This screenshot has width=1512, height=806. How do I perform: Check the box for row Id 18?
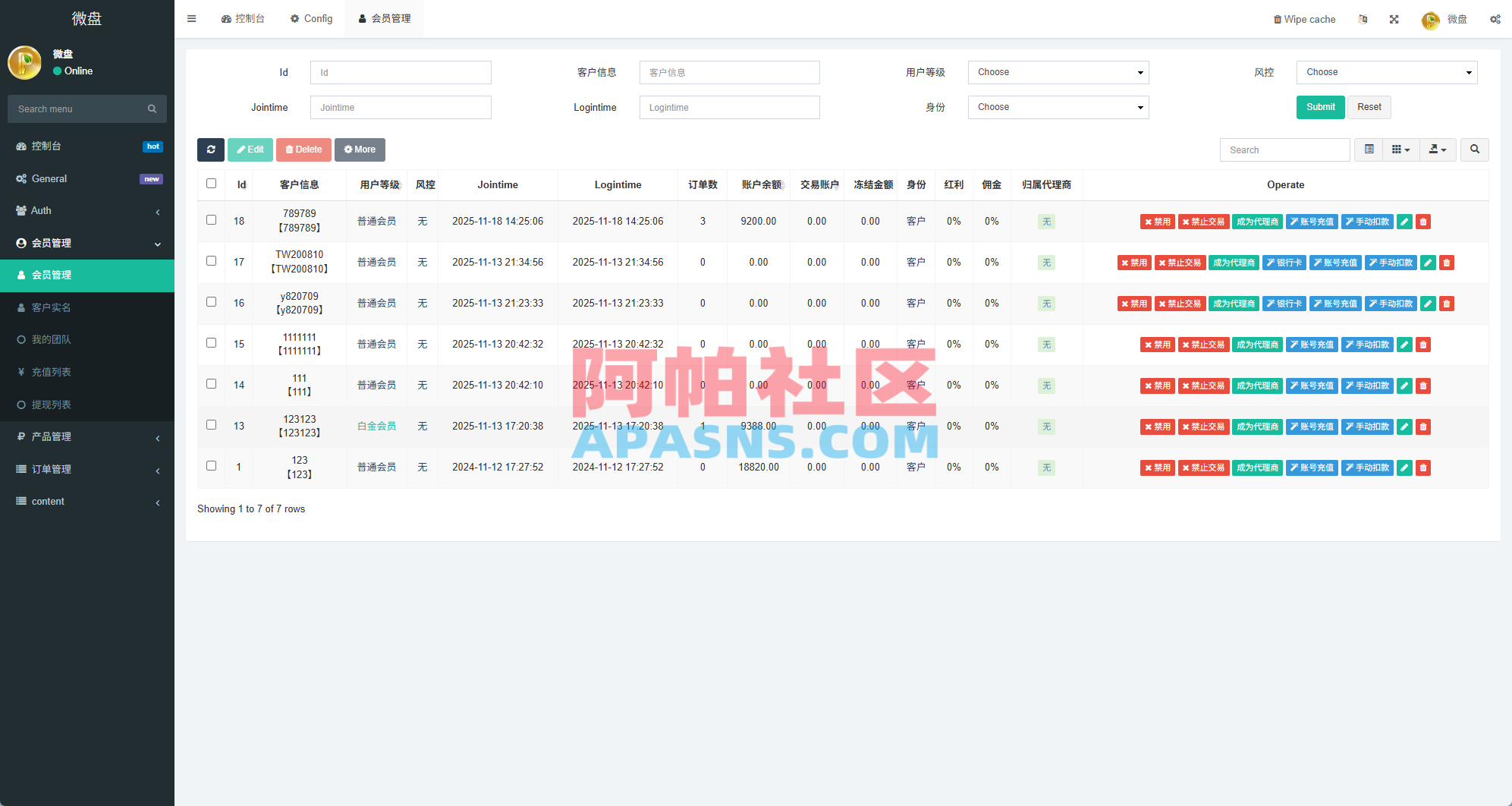tap(212, 220)
